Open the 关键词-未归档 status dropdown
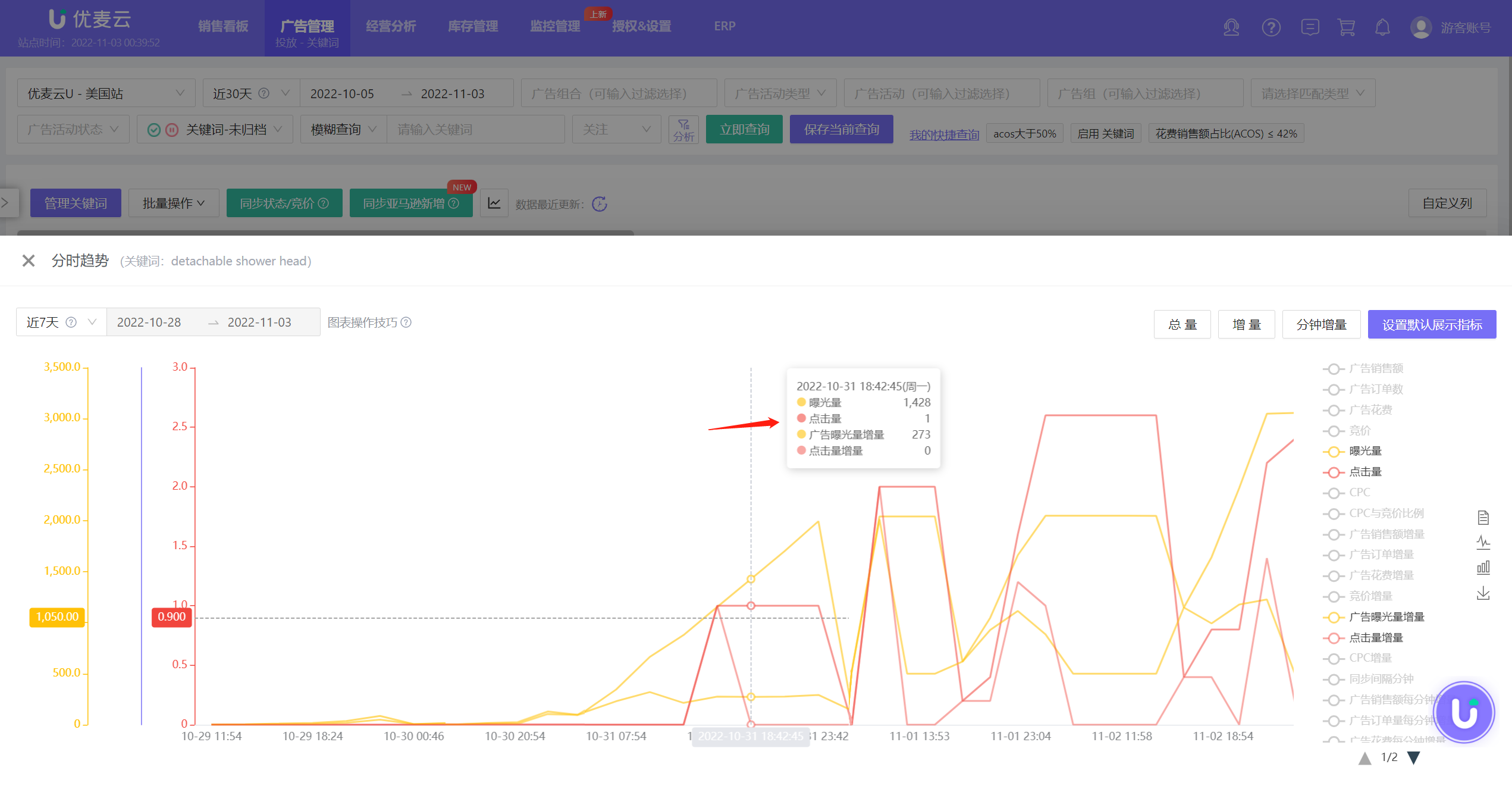Image resolution: width=1512 pixels, height=811 pixels. 215,129
